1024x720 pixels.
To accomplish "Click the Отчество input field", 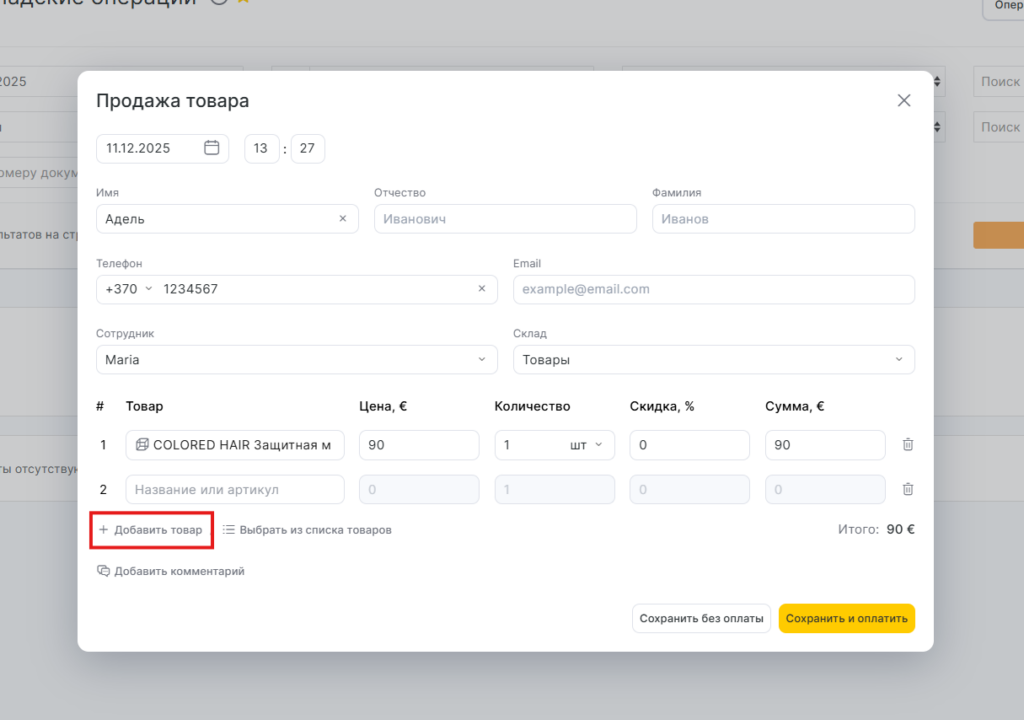I will click(505, 219).
